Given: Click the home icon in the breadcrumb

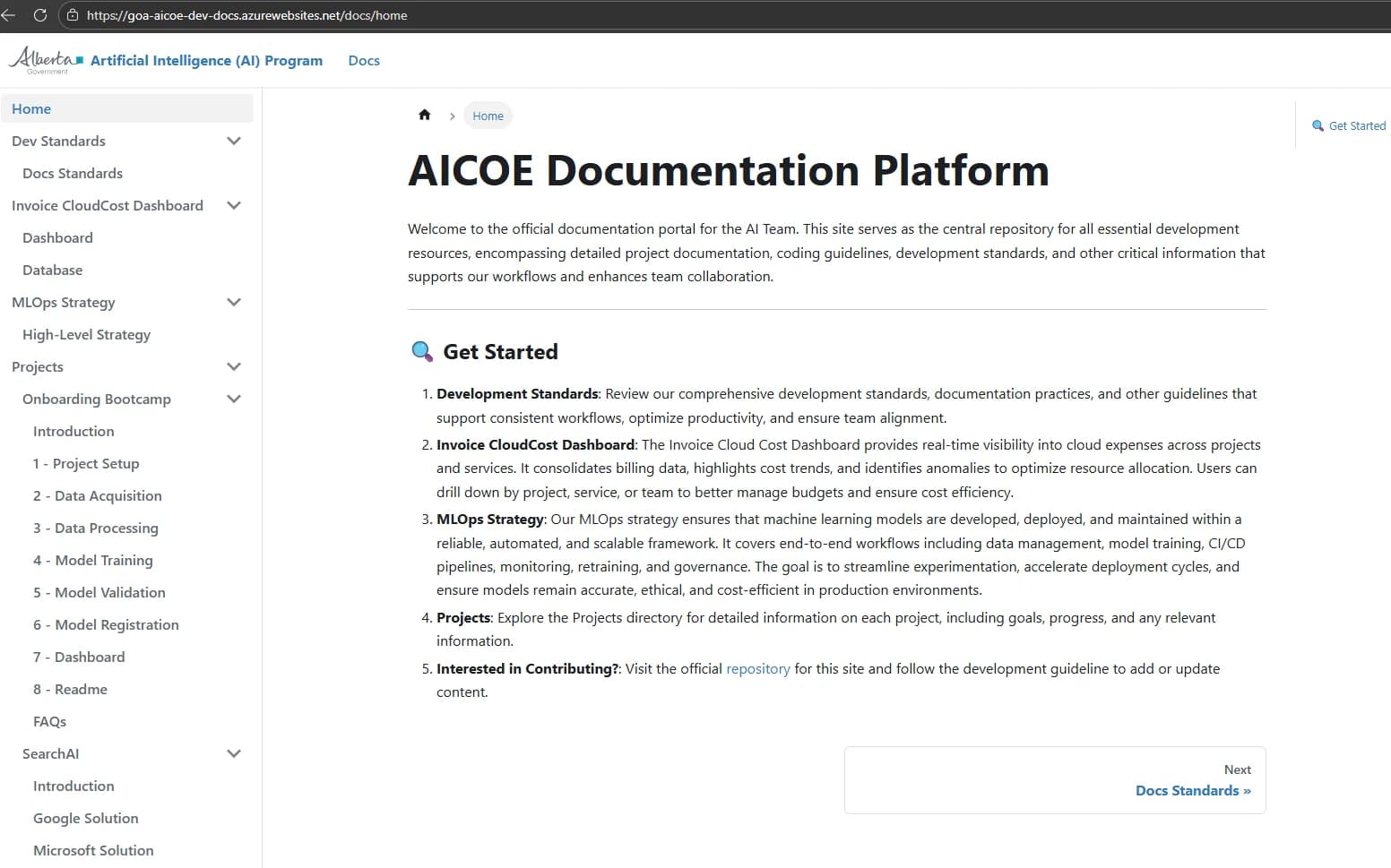Looking at the screenshot, I should click(x=424, y=115).
